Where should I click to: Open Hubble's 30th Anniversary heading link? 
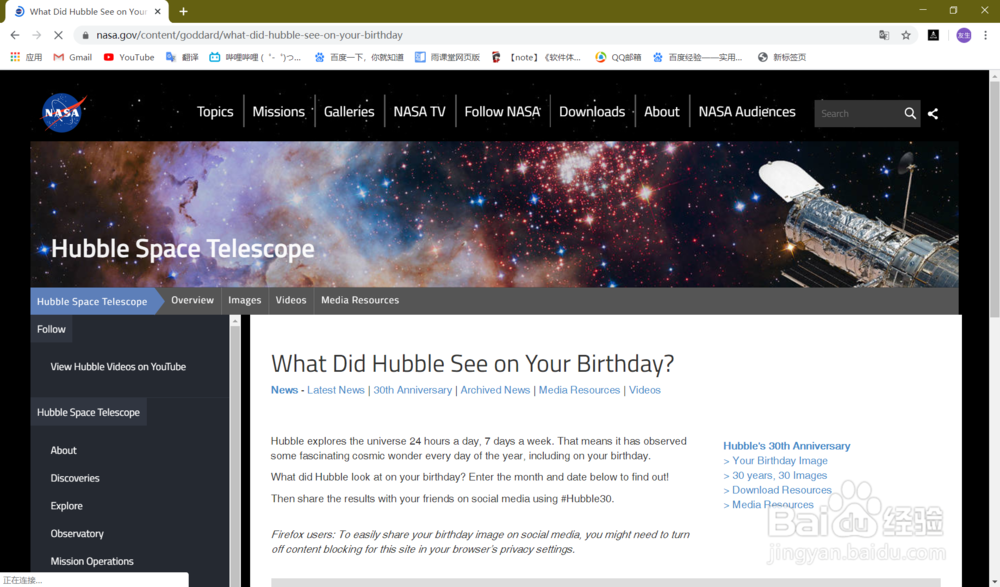tap(786, 446)
